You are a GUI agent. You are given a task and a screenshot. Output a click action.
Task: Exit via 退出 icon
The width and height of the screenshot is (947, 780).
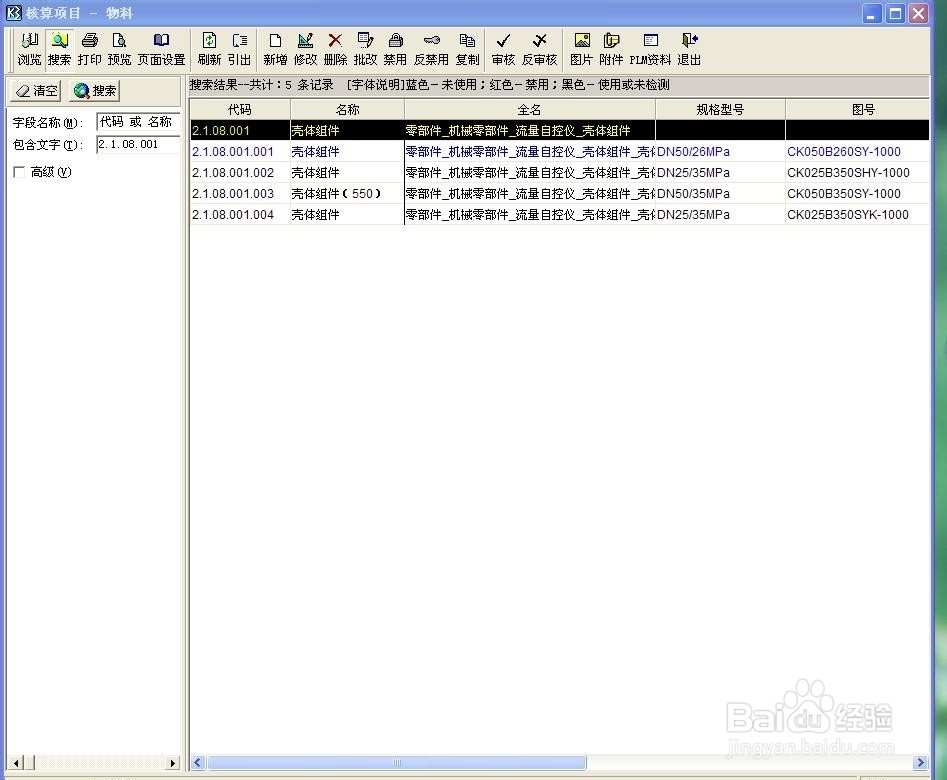click(x=689, y=50)
